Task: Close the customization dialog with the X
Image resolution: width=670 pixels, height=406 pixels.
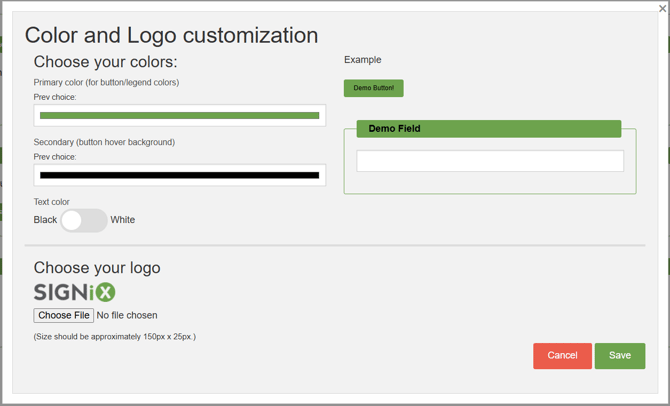Action: point(662,8)
